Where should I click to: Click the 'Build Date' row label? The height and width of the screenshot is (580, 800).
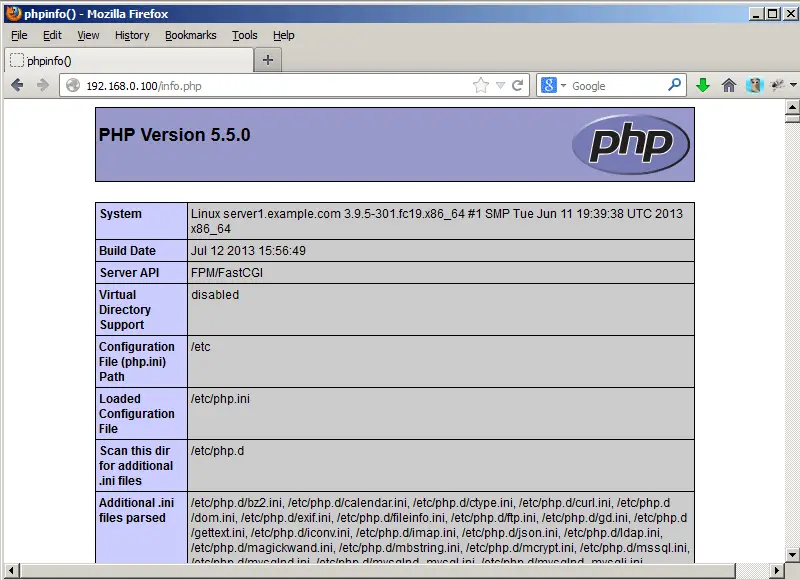point(127,250)
